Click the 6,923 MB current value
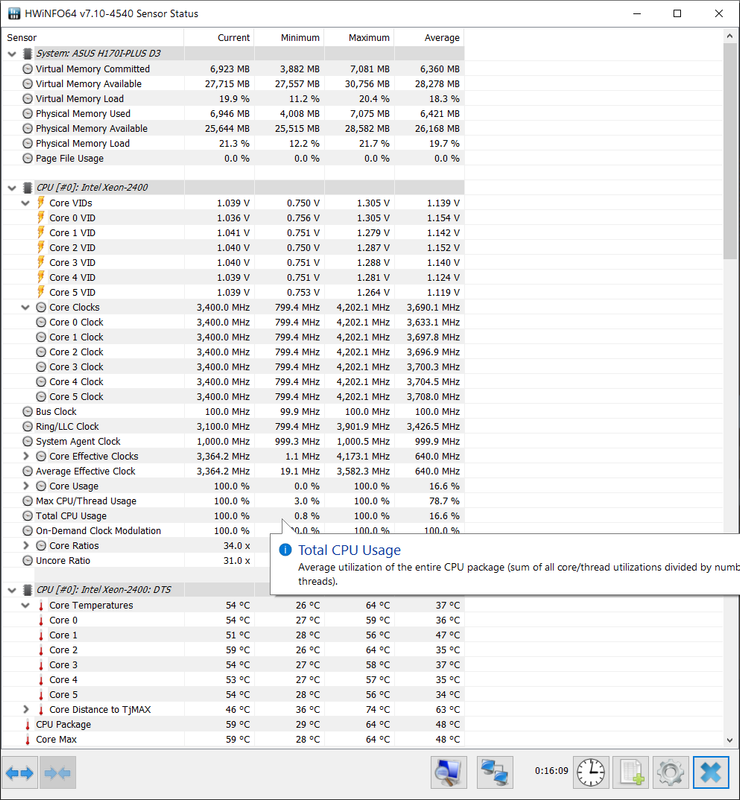This screenshot has height=800, width=740. point(230,69)
